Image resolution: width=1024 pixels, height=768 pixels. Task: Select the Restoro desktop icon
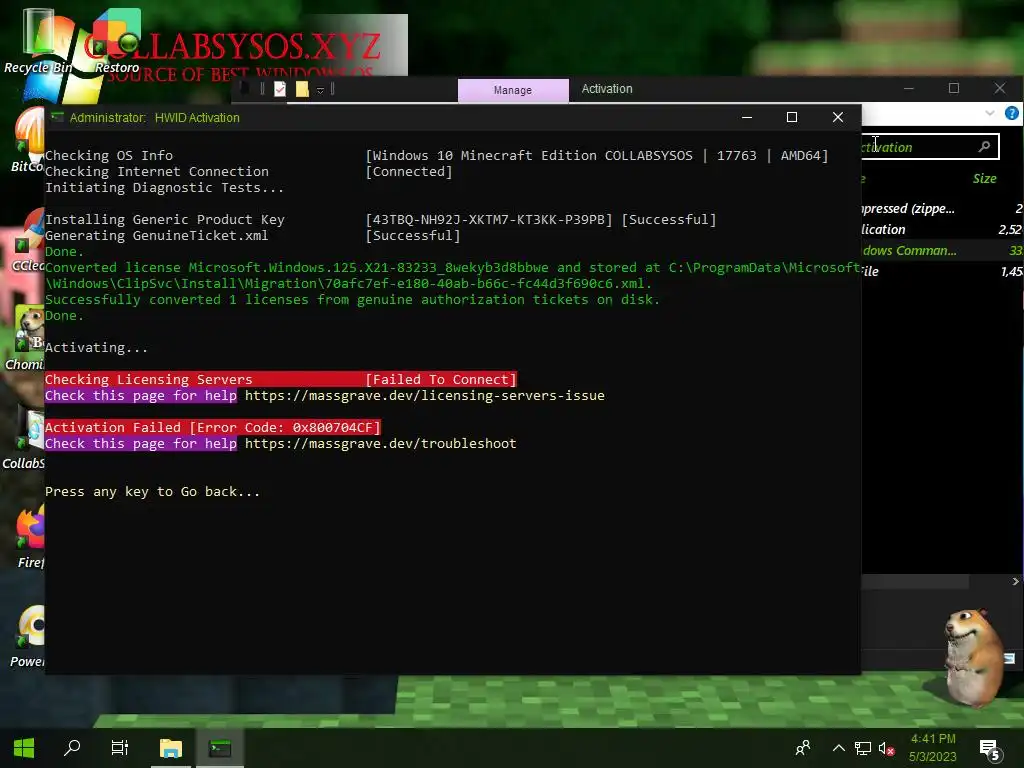pyautogui.click(x=116, y=40)
